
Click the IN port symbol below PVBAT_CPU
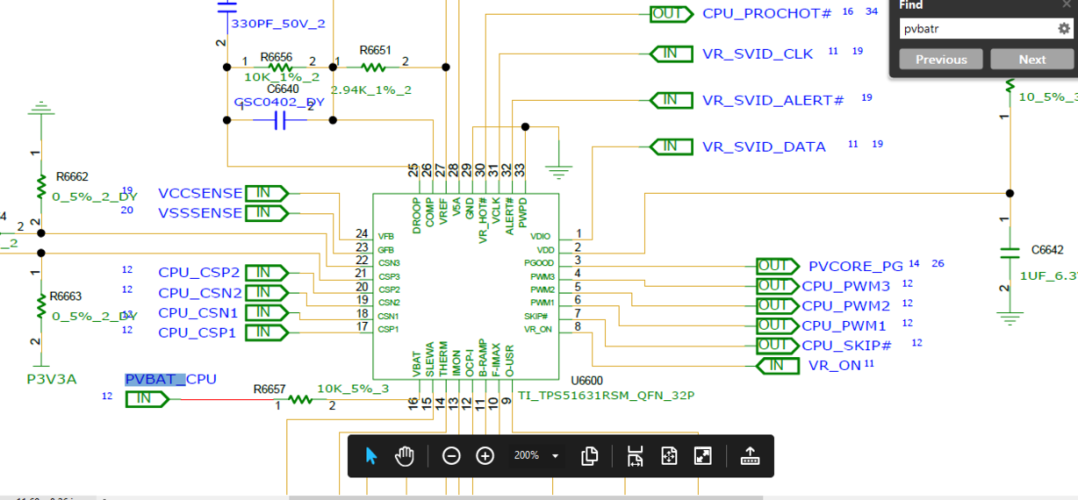(147, 399)
